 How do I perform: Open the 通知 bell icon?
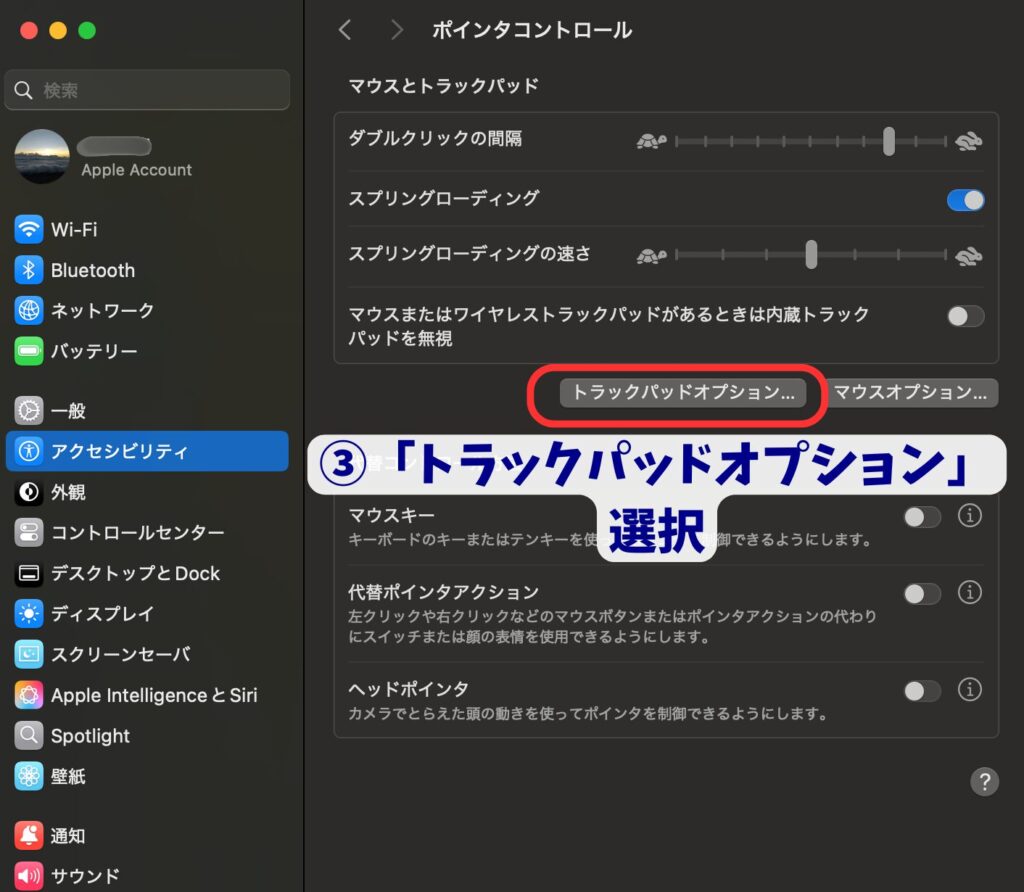pos(29,835)
